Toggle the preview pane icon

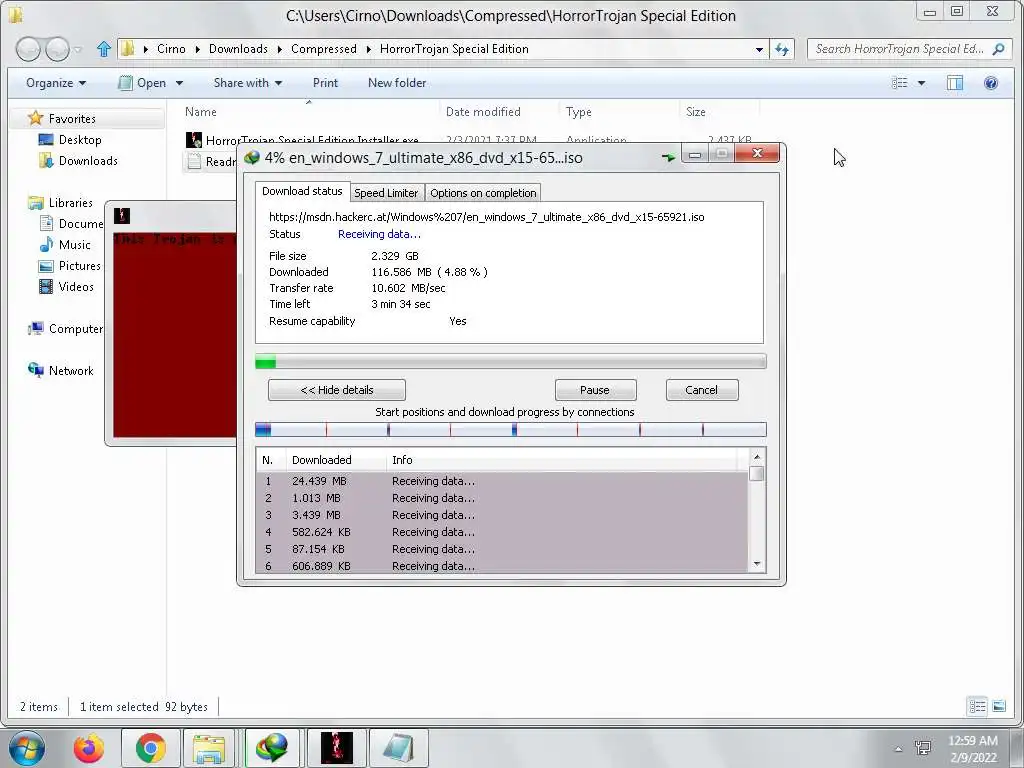click(x=955, y=83)
